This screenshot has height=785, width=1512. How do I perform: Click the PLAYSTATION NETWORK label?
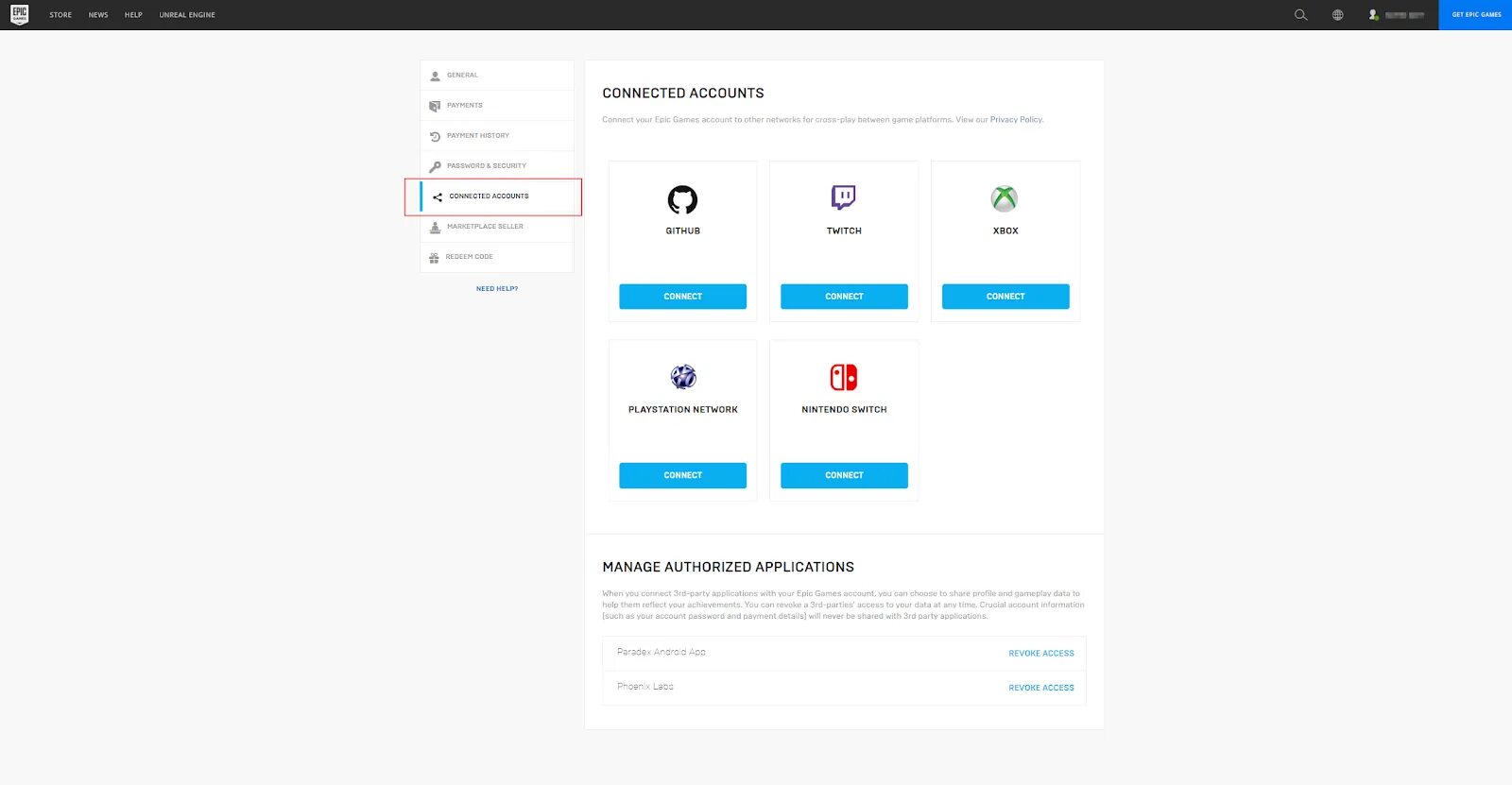[x=683, y=410]
